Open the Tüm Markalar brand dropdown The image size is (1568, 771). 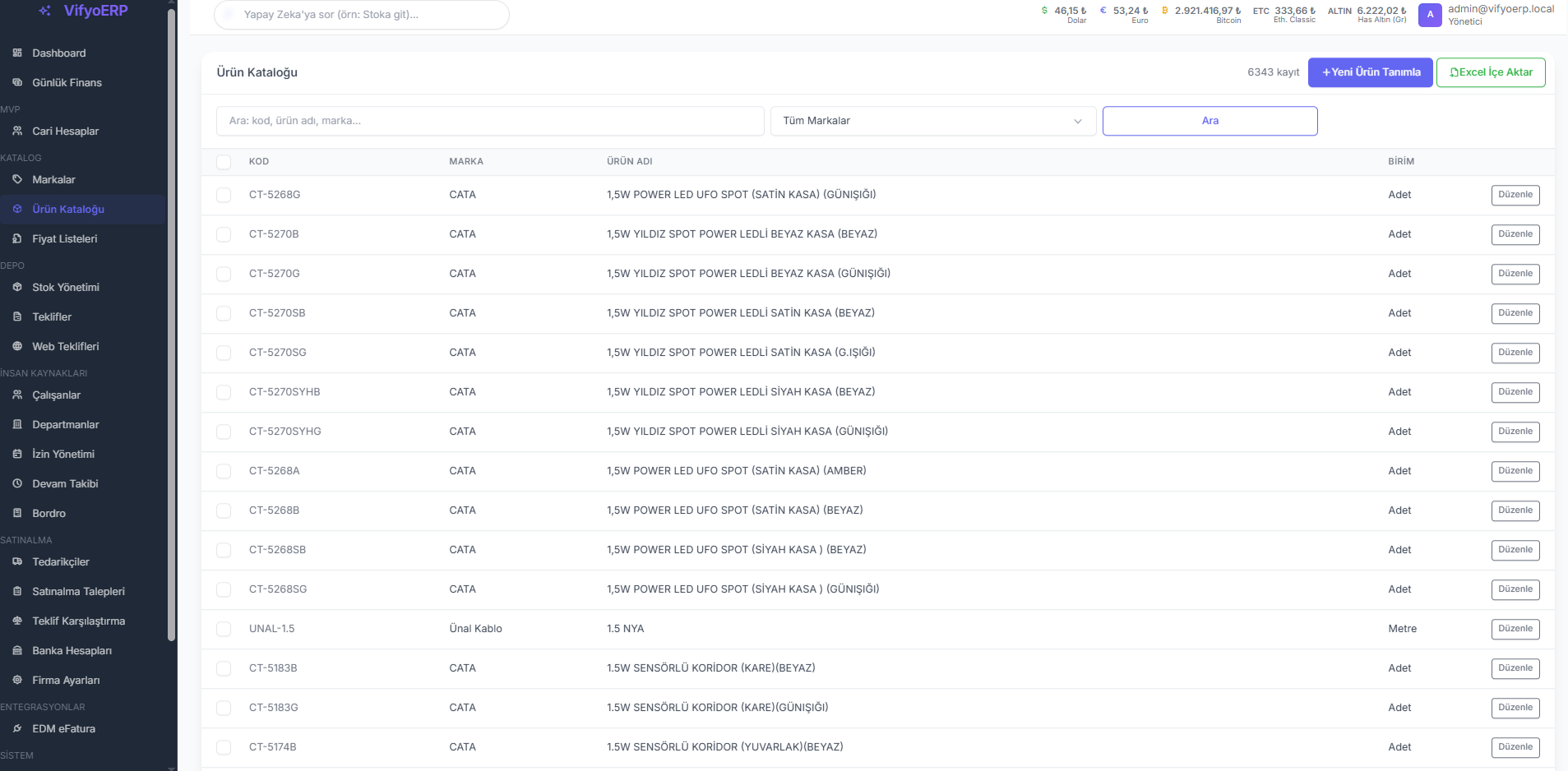(933, 121)
